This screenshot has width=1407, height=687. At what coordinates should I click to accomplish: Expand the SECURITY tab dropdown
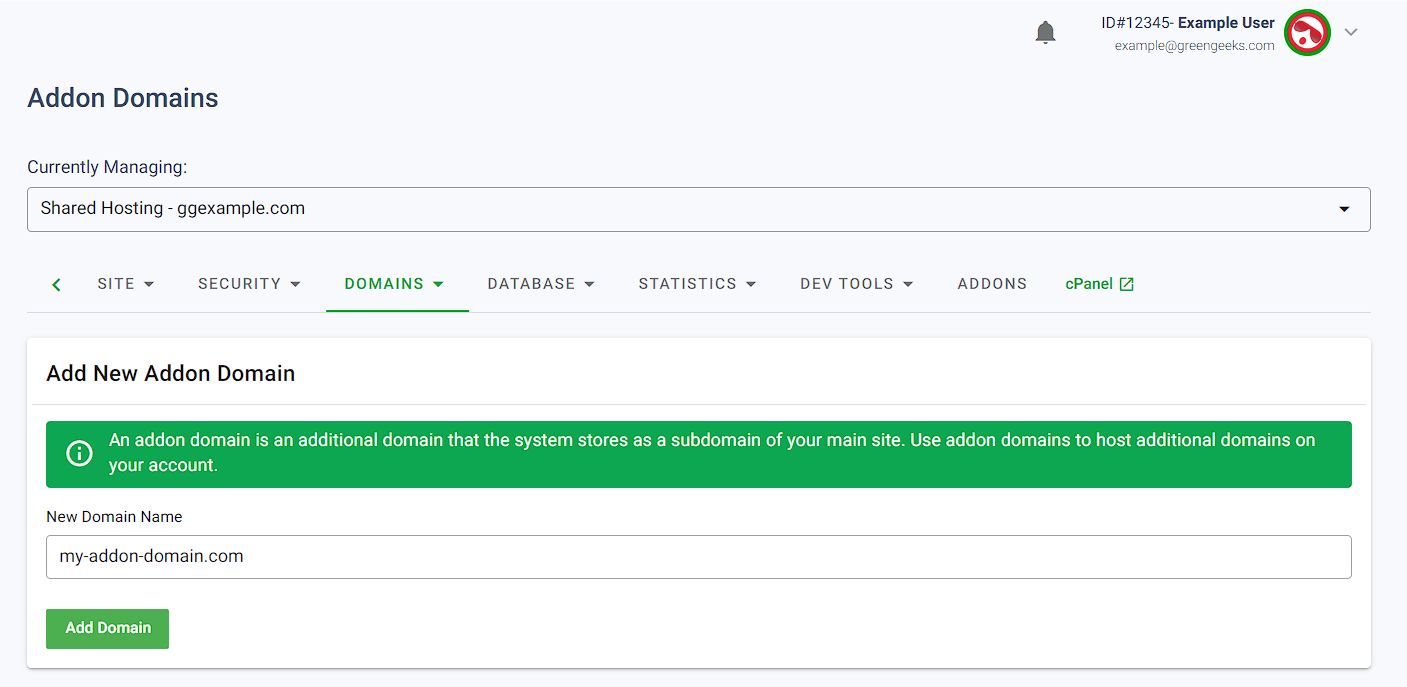pos(295,284)
